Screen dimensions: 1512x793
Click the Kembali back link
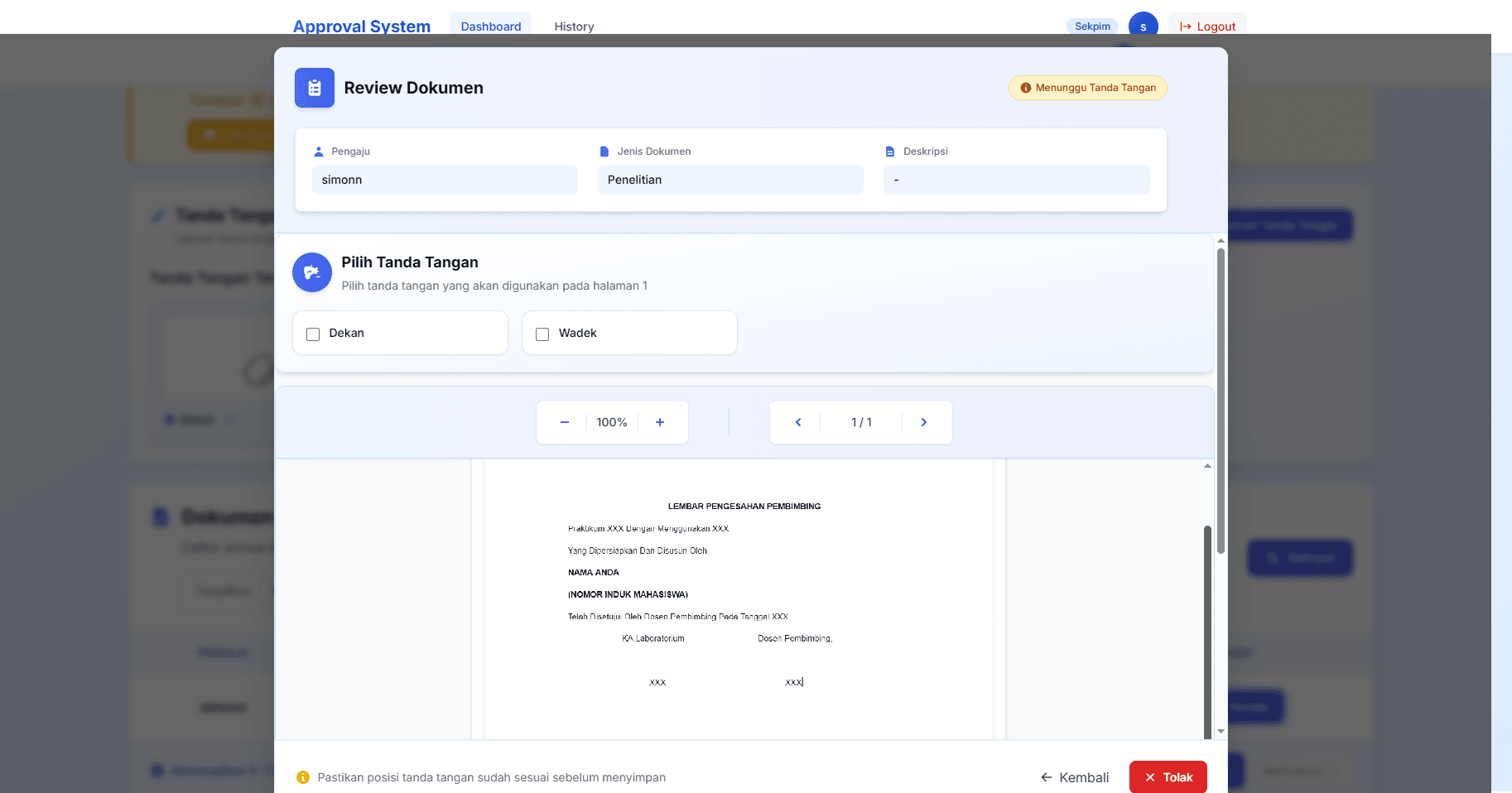pyautogui.click(x=1074, y=776)
